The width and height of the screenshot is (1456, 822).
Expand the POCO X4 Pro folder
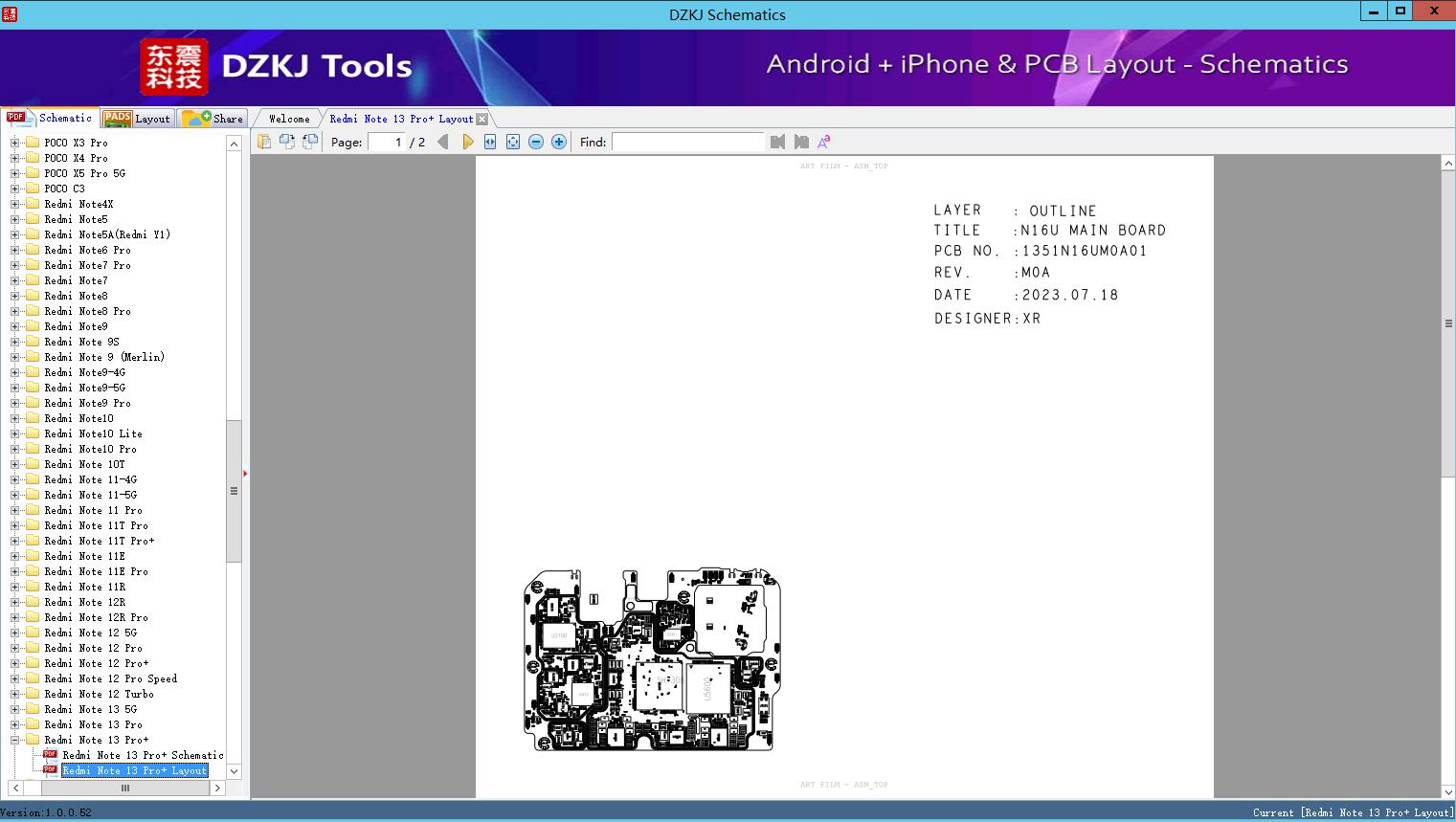14,158
